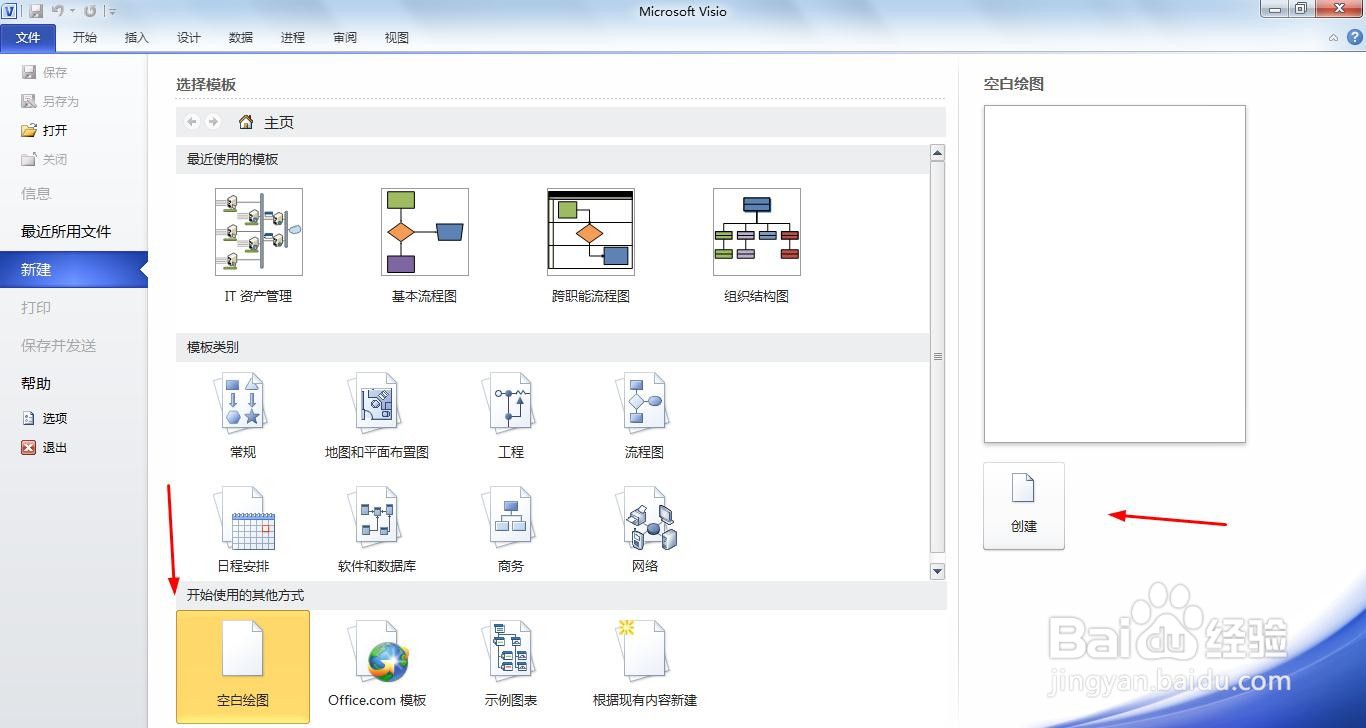
Task: Open the 软件和数据库 category
Action: tap(377, 530)
